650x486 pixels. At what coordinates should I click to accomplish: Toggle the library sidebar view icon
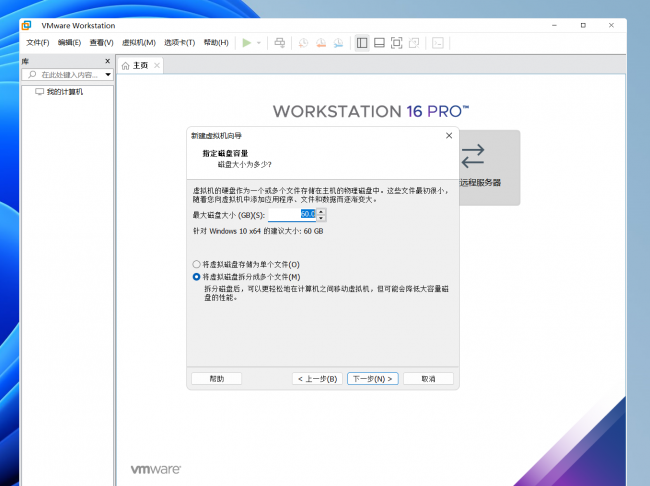(x=362, y=43)
